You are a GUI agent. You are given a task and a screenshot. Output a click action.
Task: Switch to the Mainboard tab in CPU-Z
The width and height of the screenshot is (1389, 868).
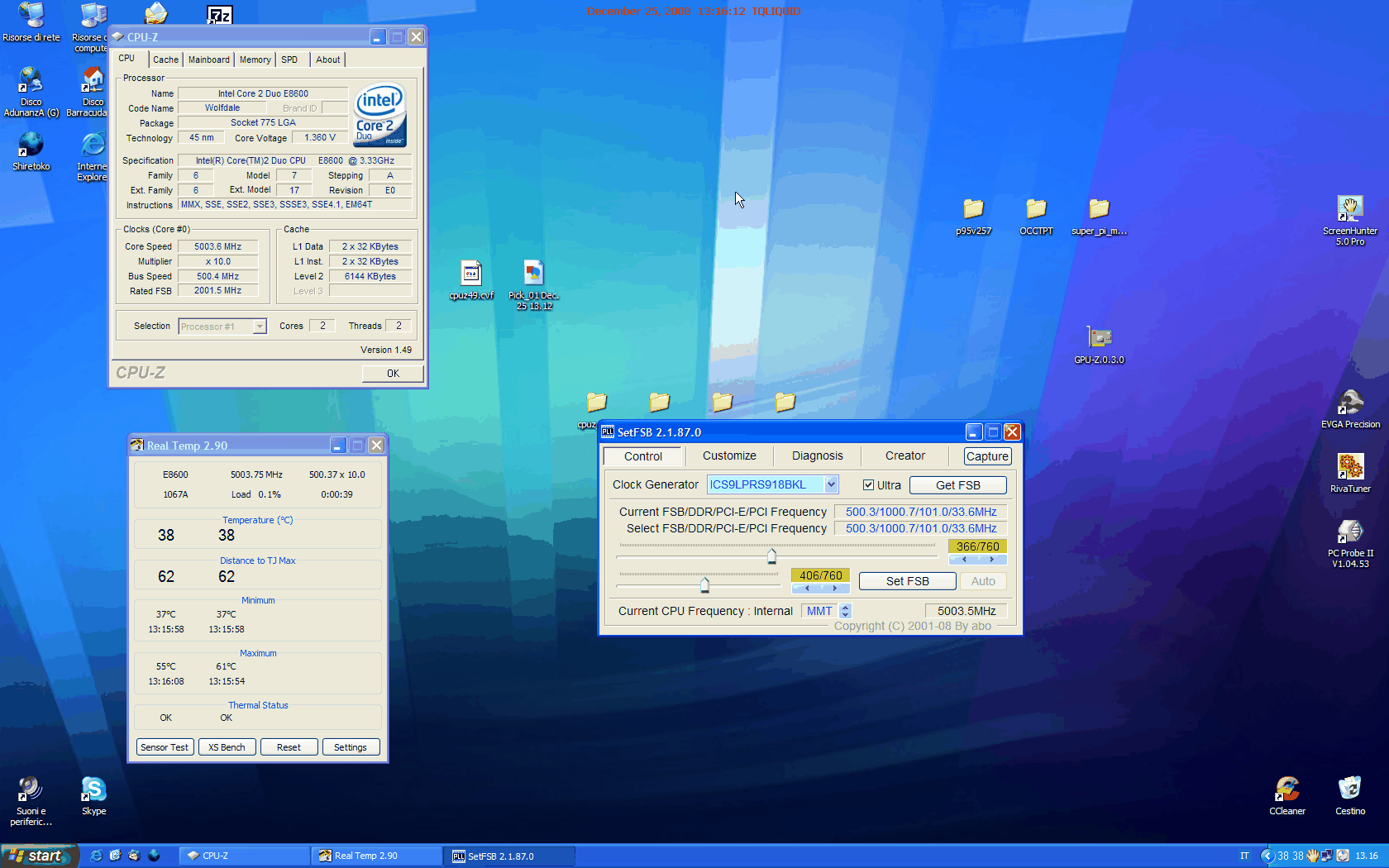tap(209, 60)
